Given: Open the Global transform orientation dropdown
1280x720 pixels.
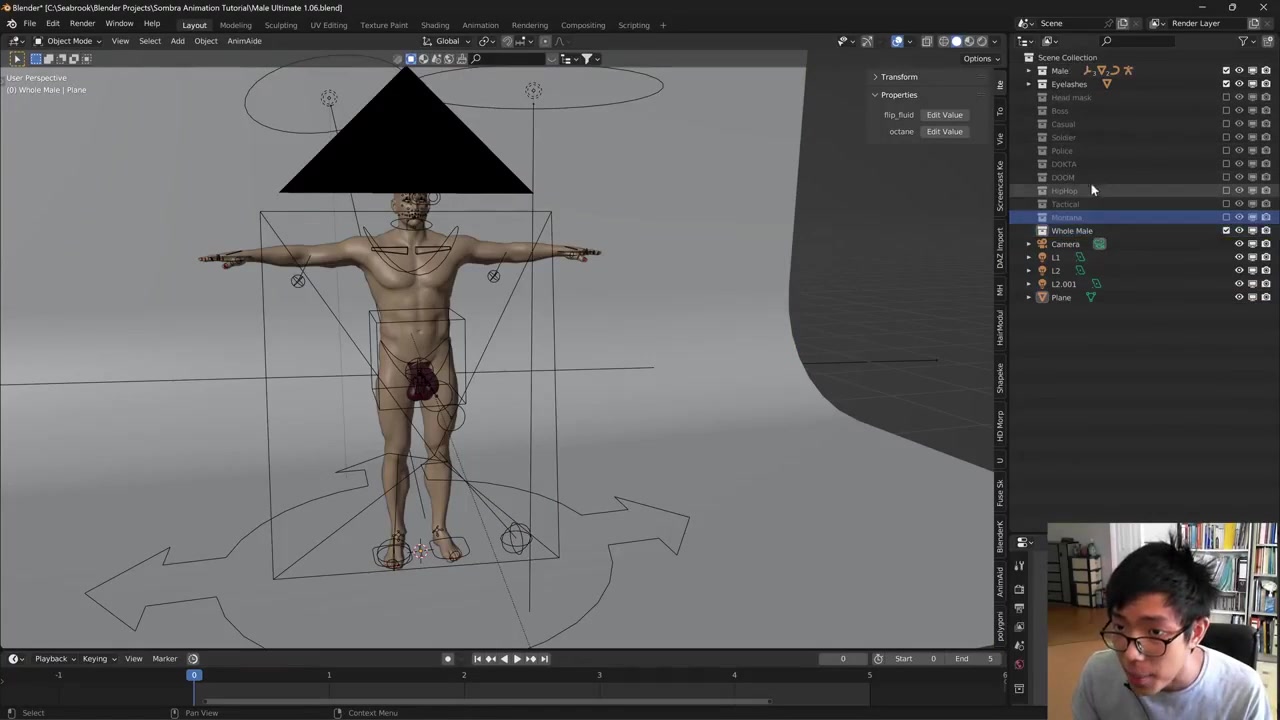Looking at the screenshot, I should click(447, 41).
